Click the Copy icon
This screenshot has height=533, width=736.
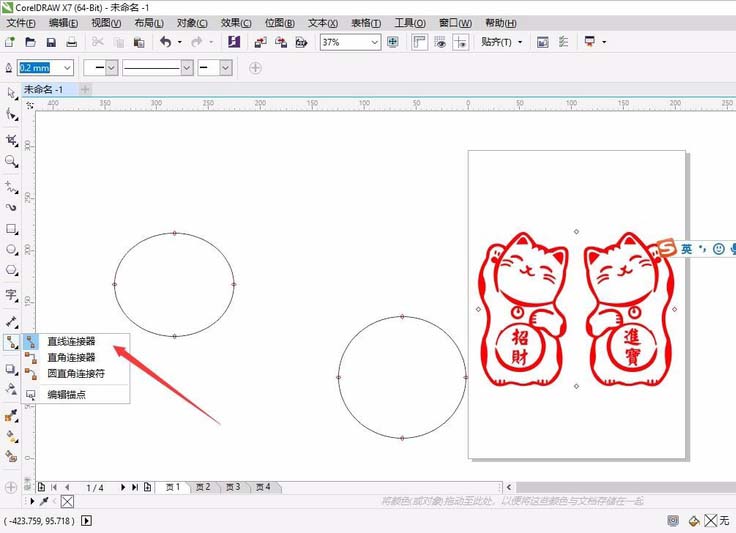pos(119,42)
